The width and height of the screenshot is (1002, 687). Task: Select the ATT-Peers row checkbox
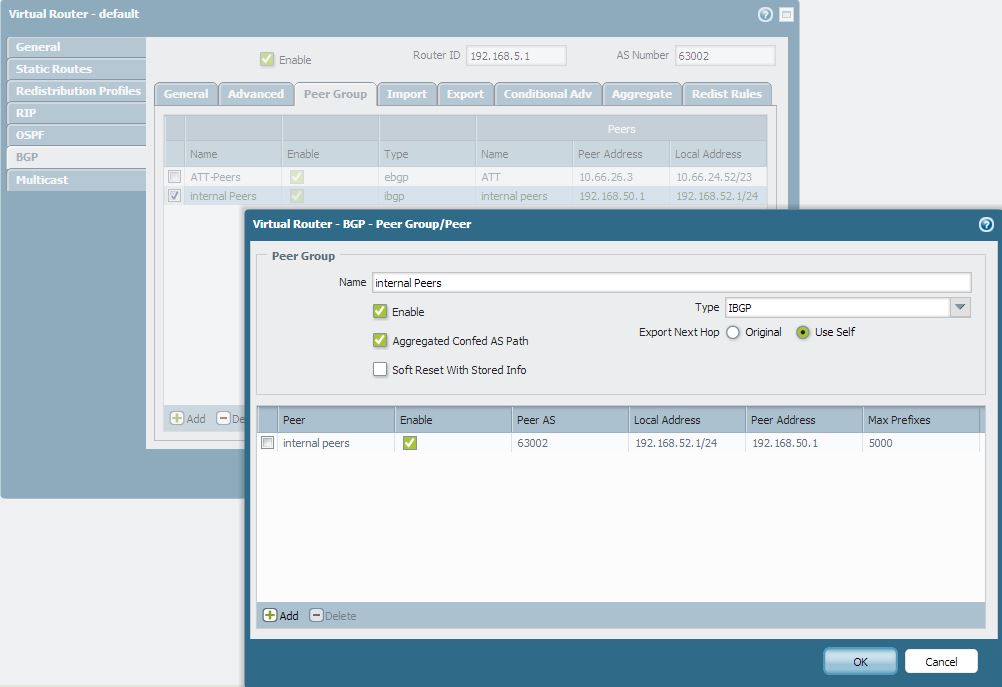pos(175,177)
